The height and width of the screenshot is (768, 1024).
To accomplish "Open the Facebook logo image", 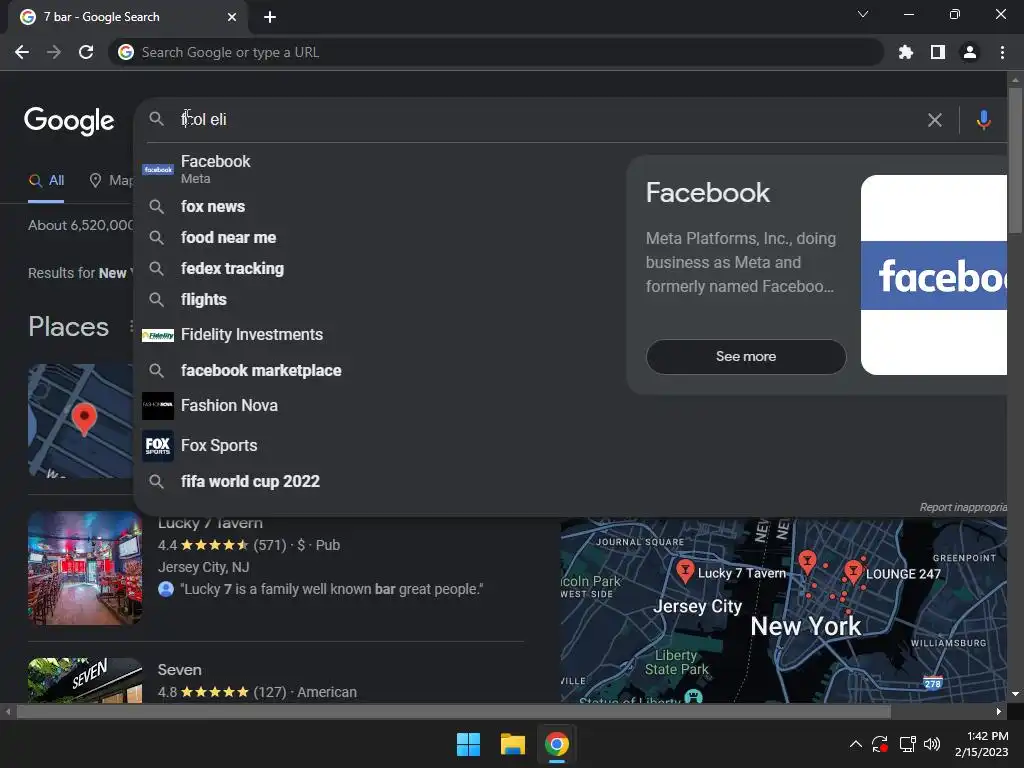I will (934, 275).
